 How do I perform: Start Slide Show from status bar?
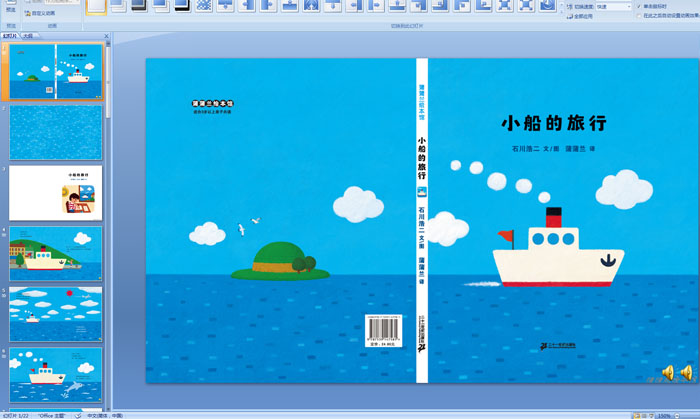[651, 416]
